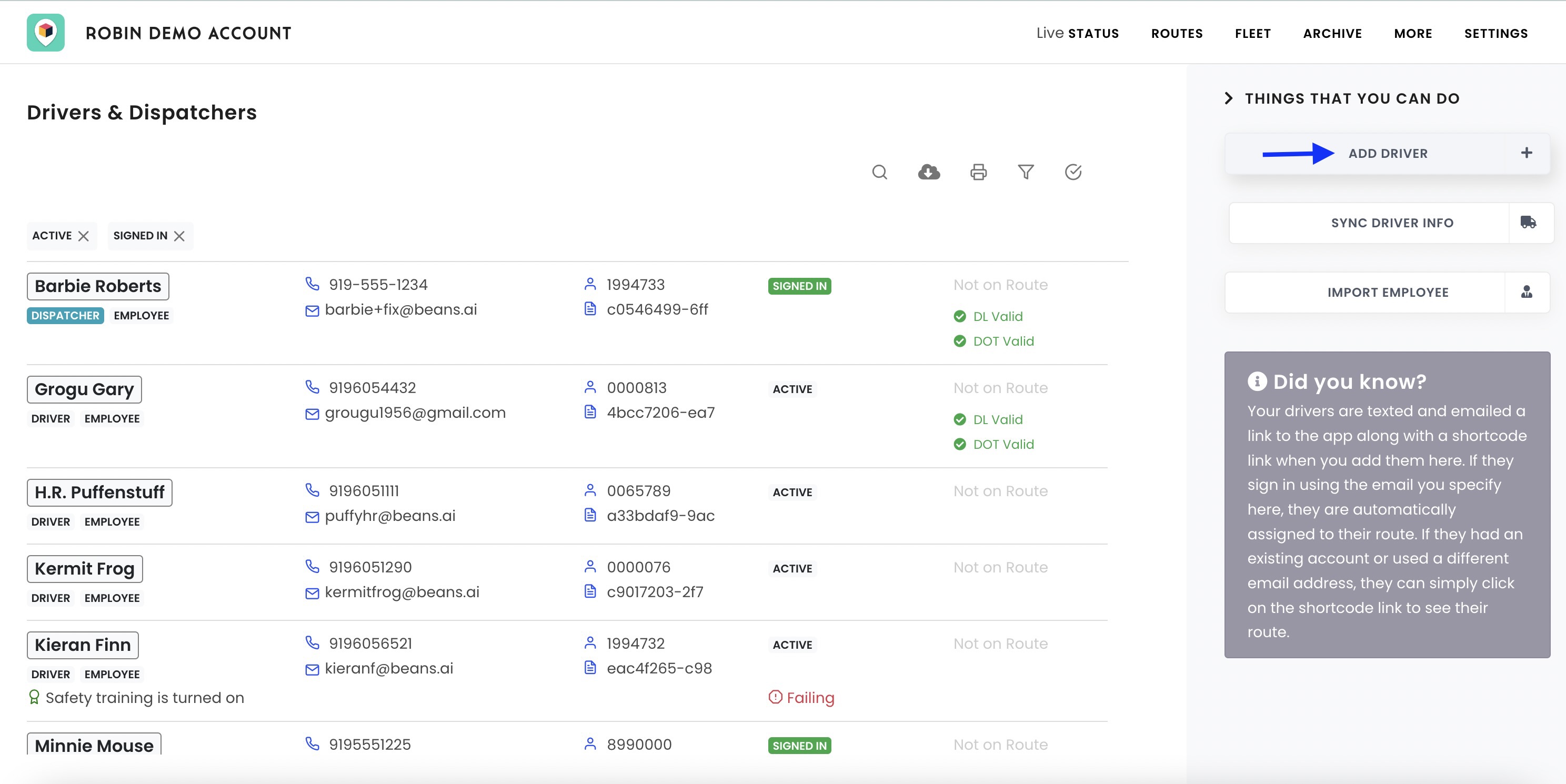Screen dimensions: 1566x784
Task: Remove the SIGNED IN filter chip
Action: click(179, 236)
